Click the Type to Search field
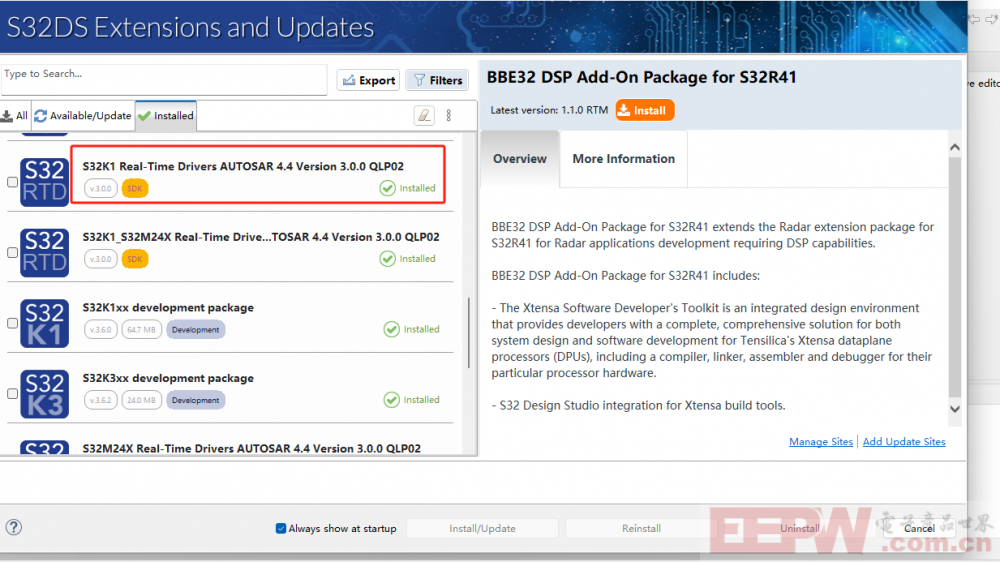This screenshot has height=562, width=1000. [x=164, y=80]
